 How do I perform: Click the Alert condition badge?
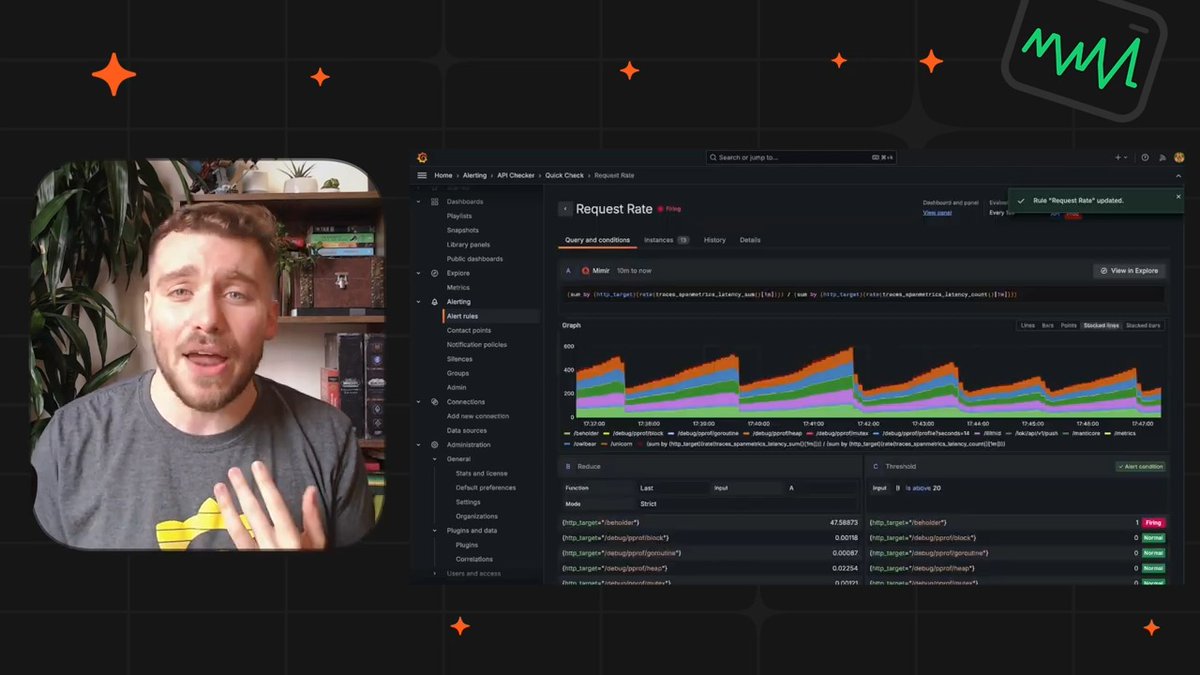coord(1140,466)
